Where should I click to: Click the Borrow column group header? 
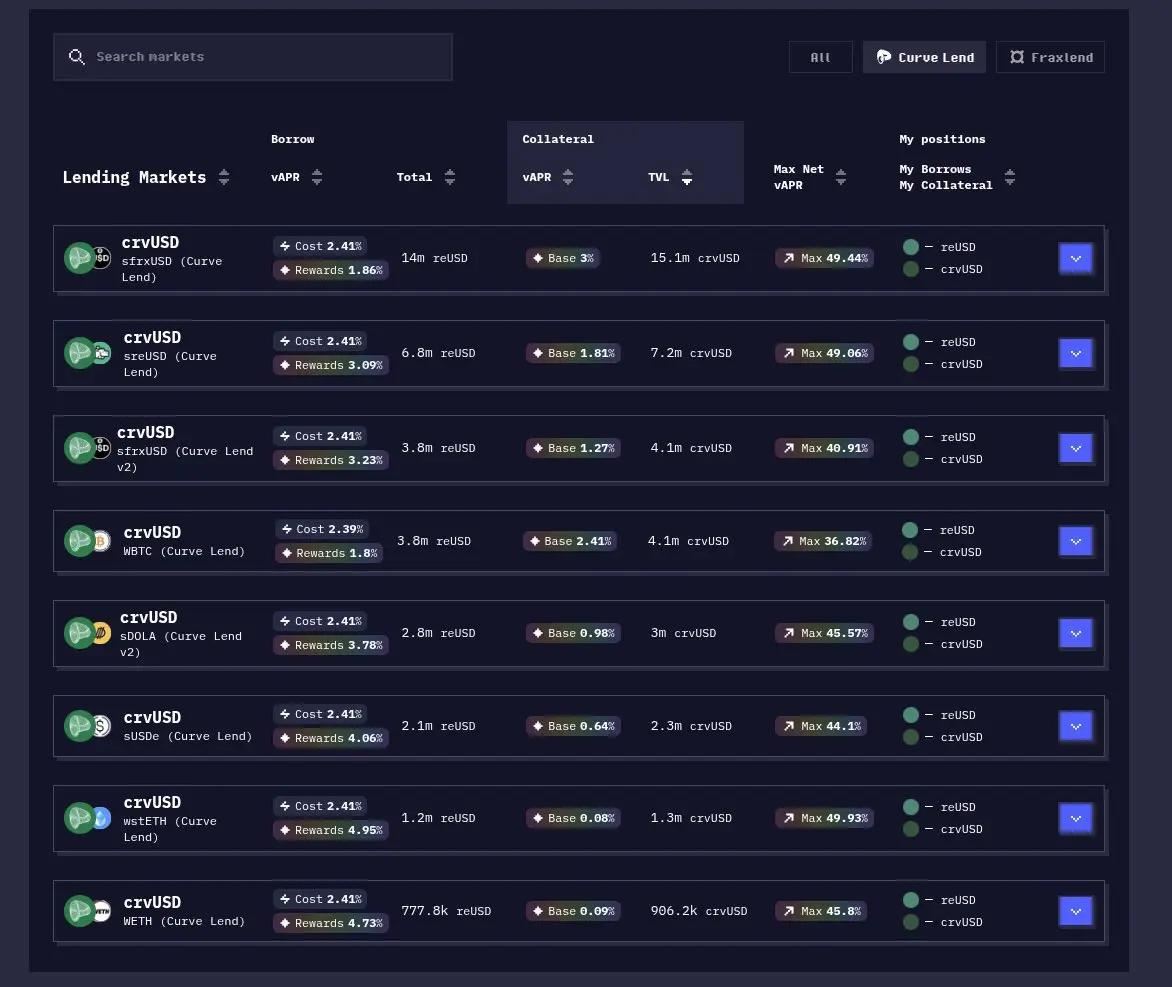[x=292, y=139]
